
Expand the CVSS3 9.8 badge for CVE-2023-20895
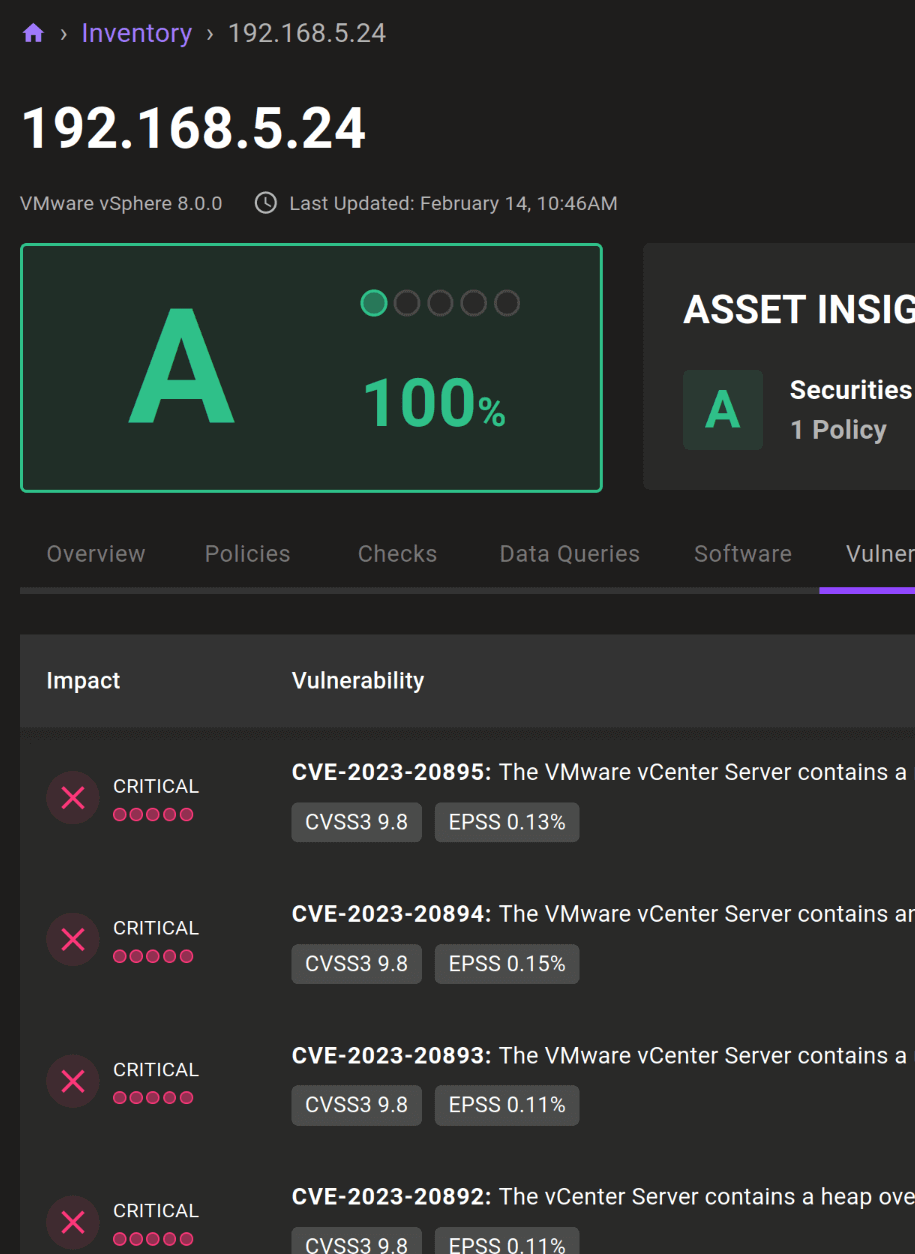point(356,821)
